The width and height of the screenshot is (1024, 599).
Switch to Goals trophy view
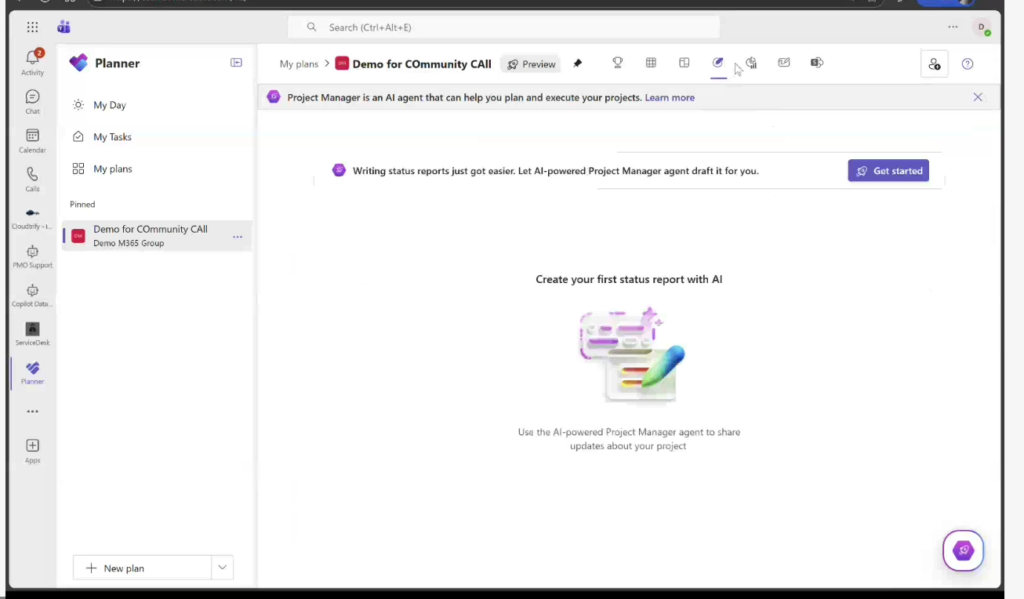coord(617,63)
